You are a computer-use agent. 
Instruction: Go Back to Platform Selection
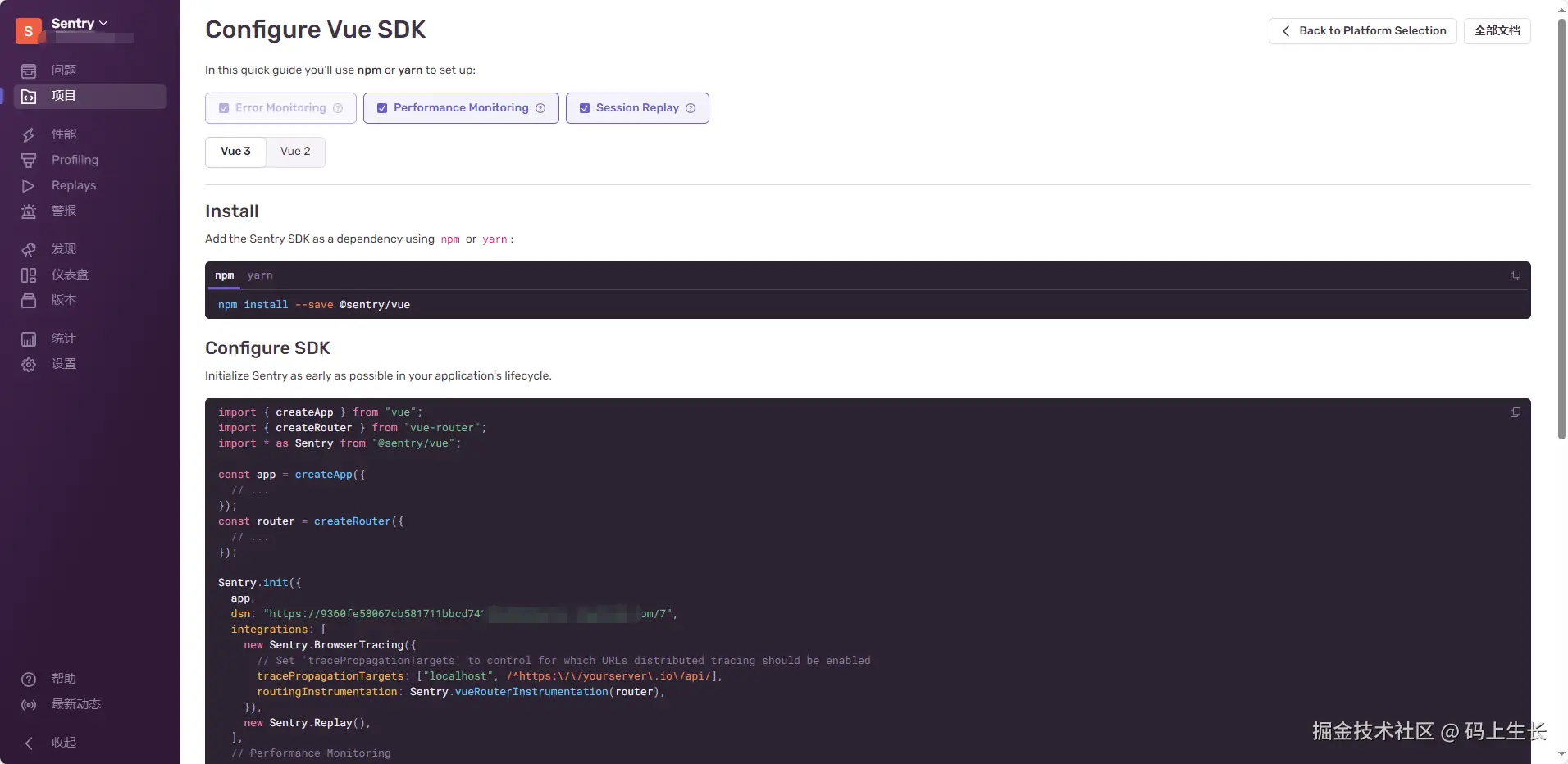click(1363, 31)
